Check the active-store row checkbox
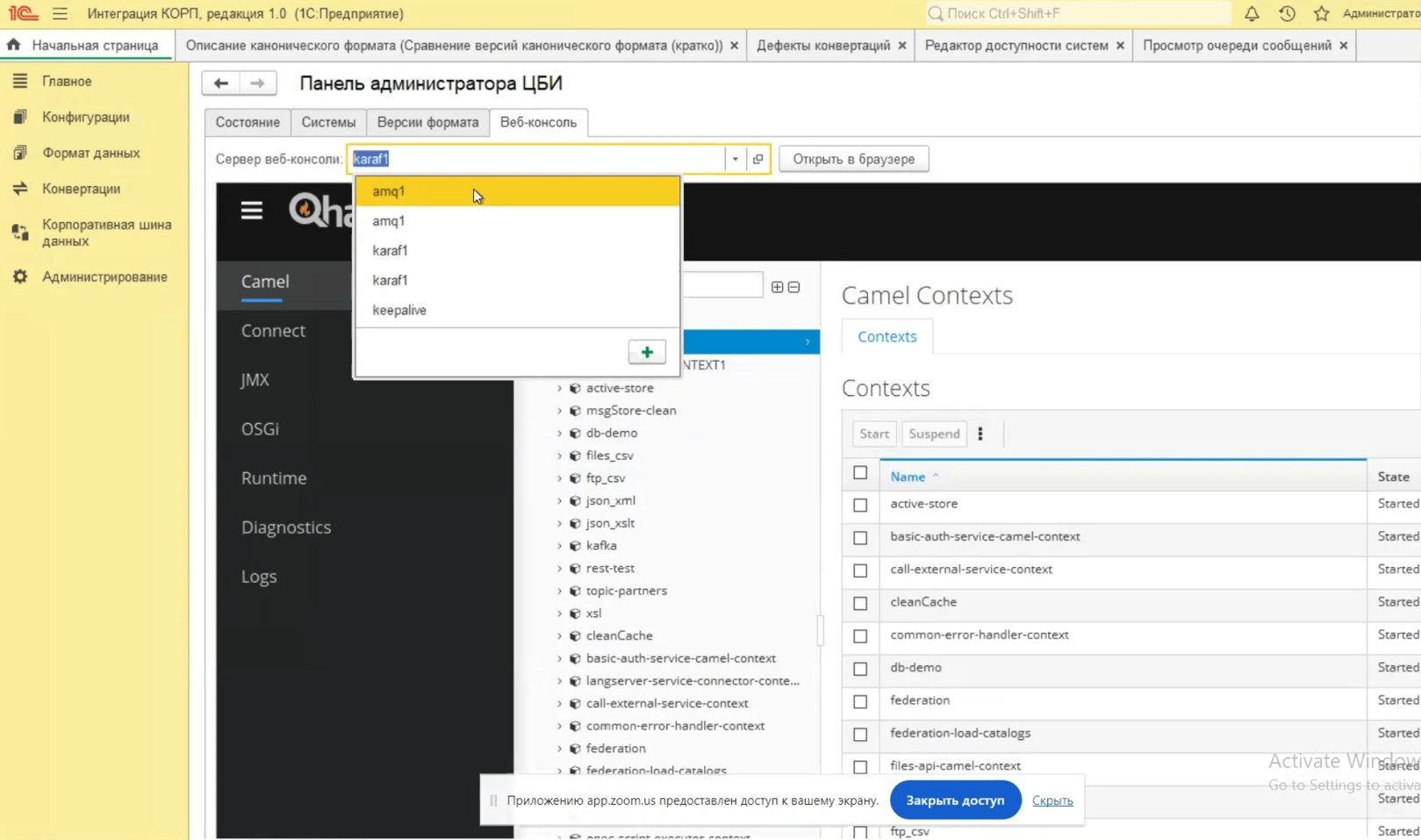The image size is (1421, 840). coord(860,505)
